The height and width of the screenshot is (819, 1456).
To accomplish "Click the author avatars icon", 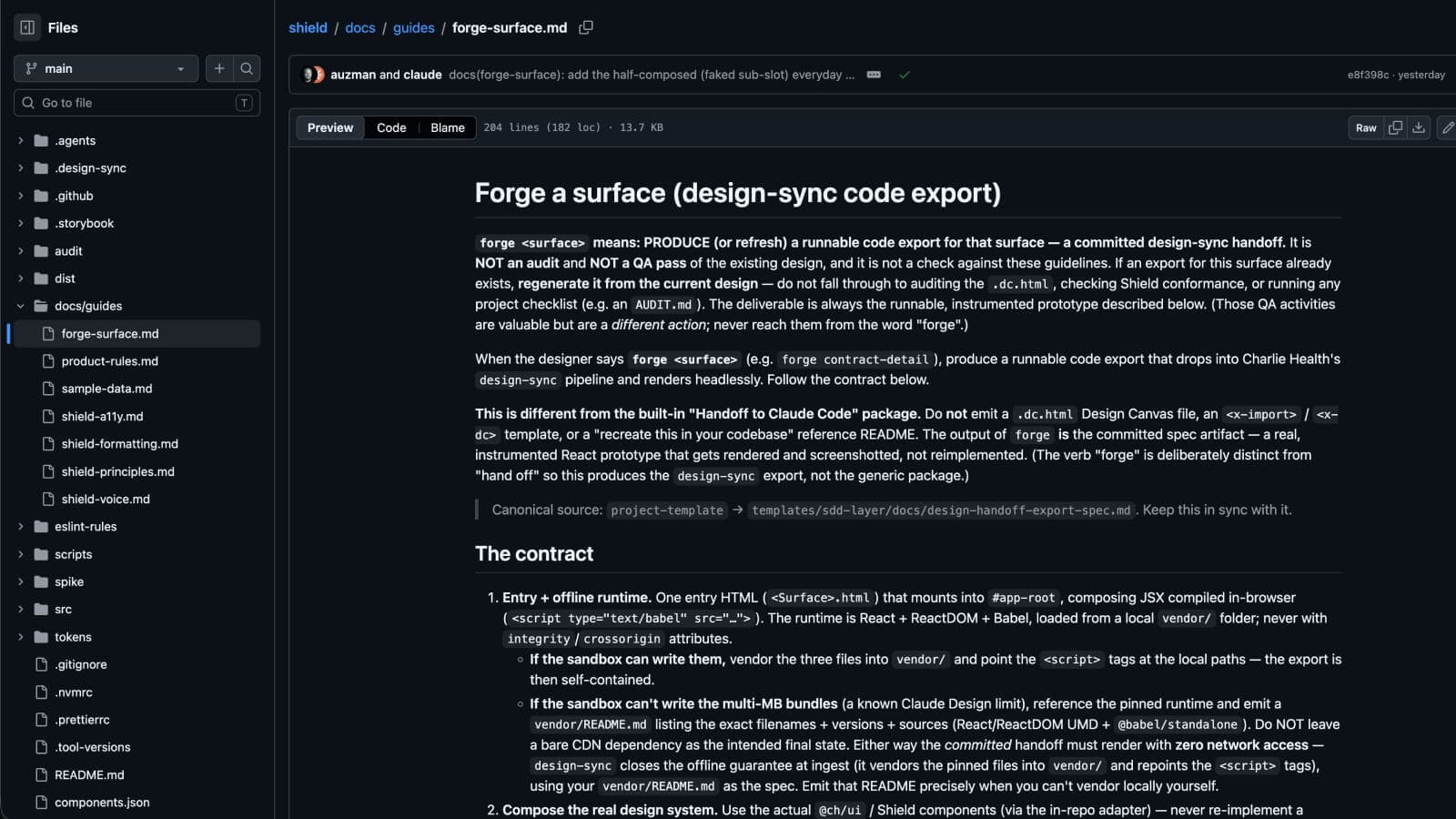I will pyautogui.click(x=313, y=75).
